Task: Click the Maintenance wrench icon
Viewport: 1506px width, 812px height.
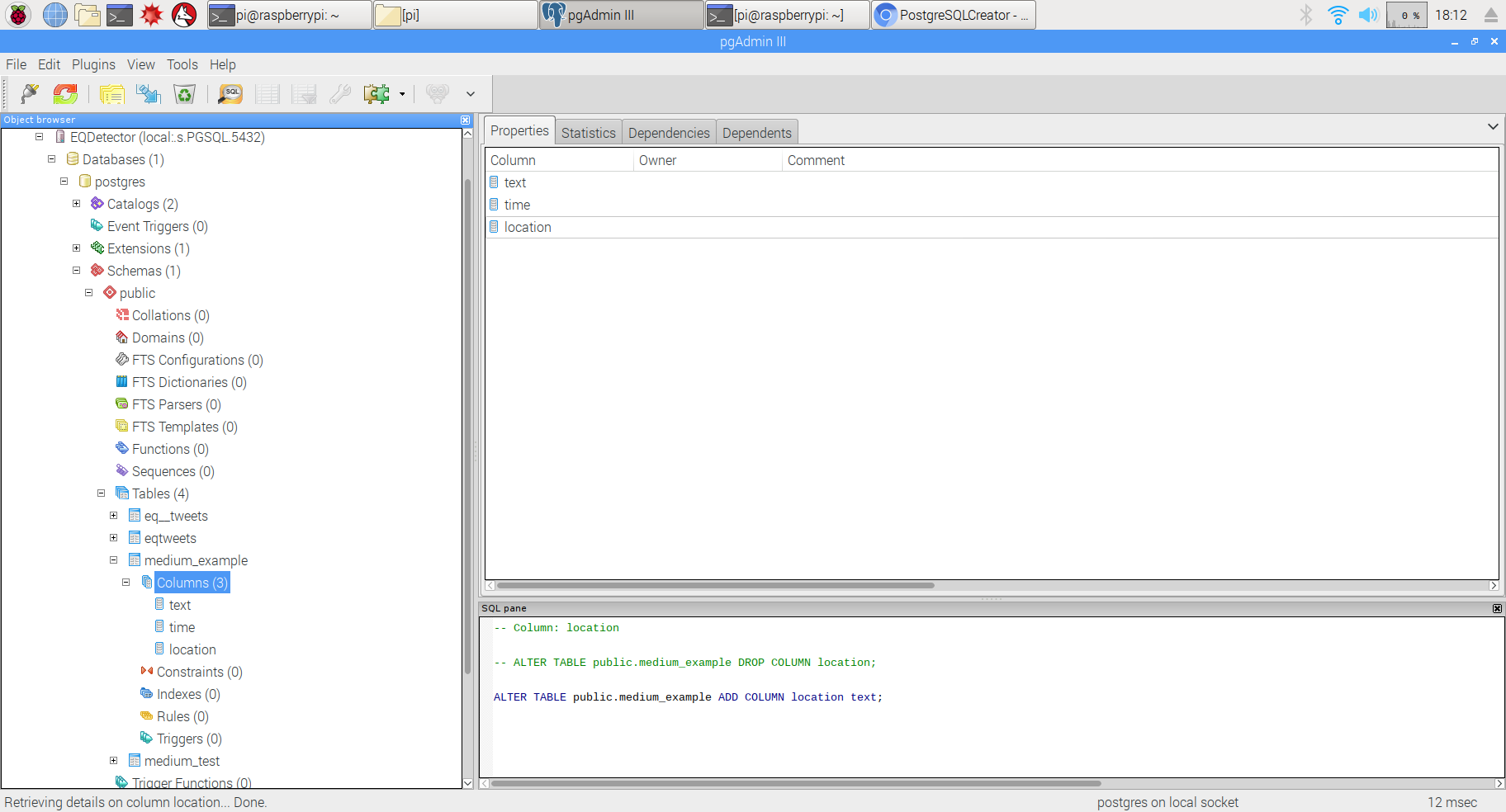Action: pos(340,94)
